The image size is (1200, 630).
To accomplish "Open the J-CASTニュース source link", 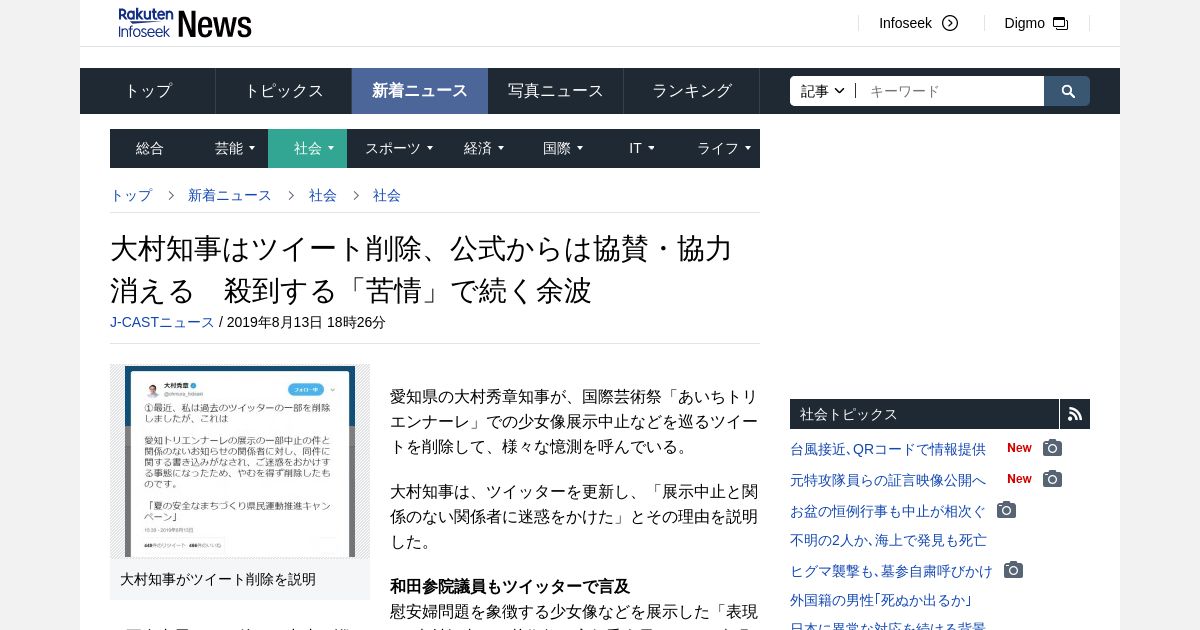I will coord(162,322).
